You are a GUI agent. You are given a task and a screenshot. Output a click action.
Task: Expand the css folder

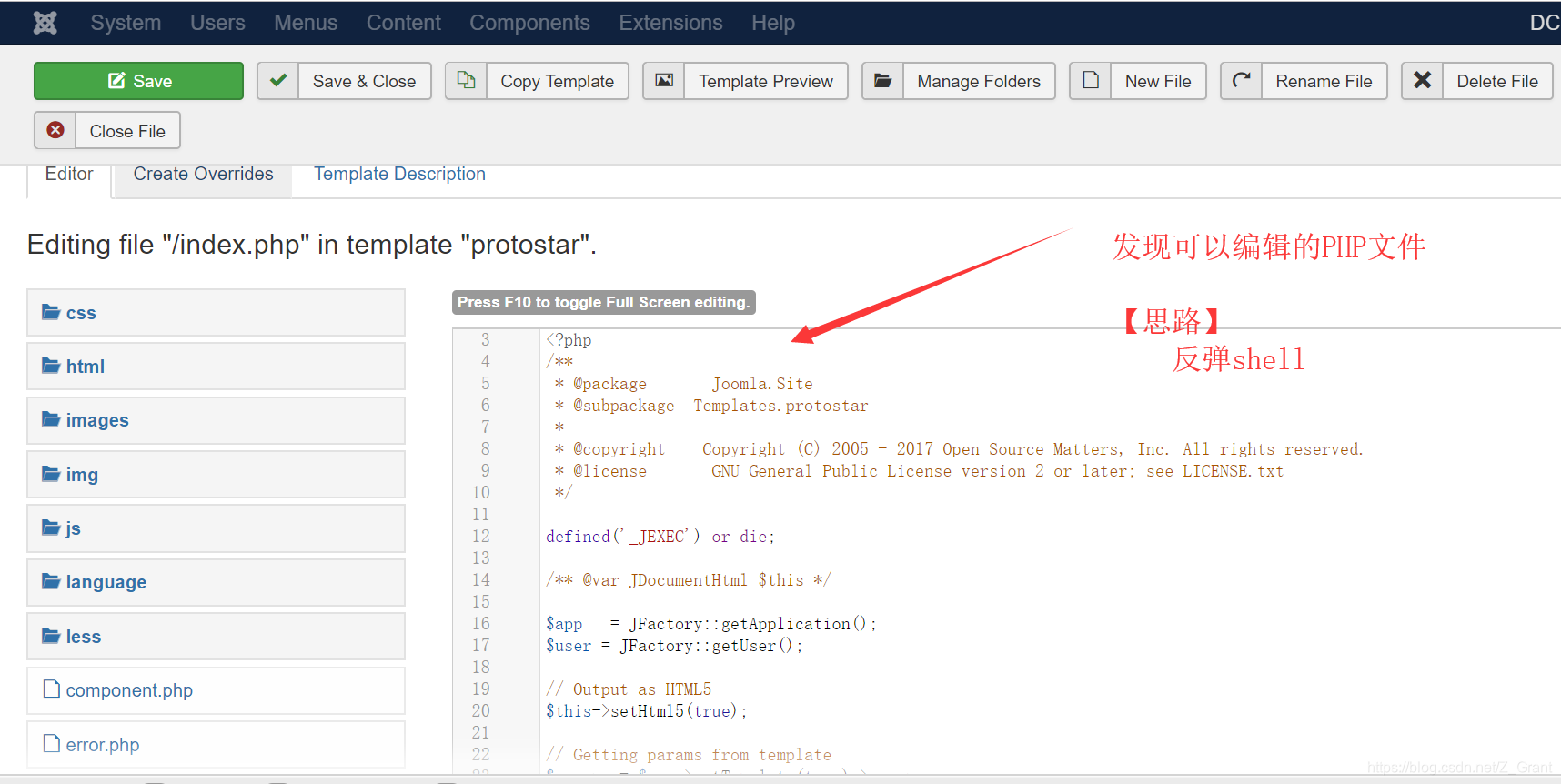(216, 313)
